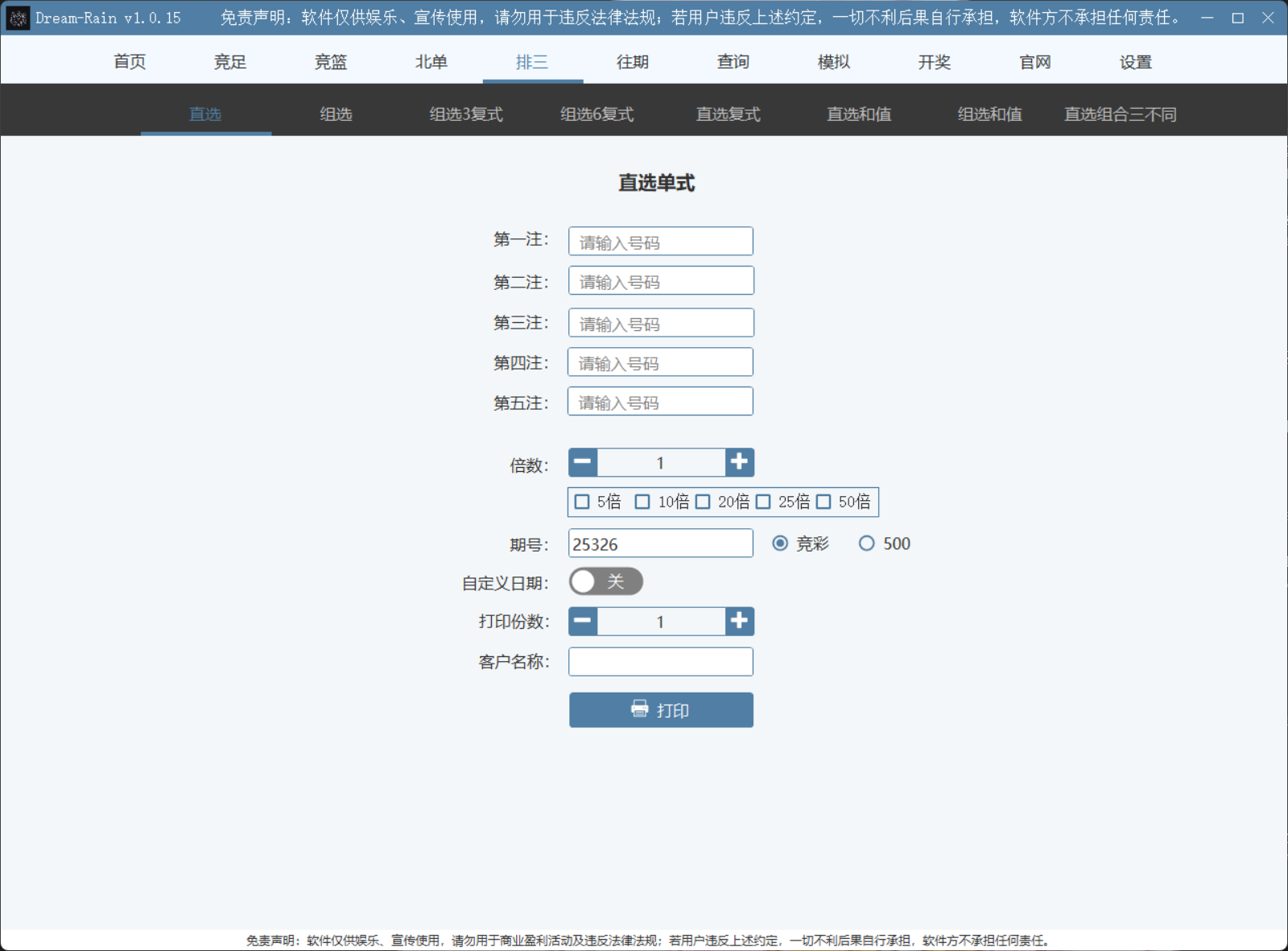Click the 客户名称 input field

pos(660,661)
